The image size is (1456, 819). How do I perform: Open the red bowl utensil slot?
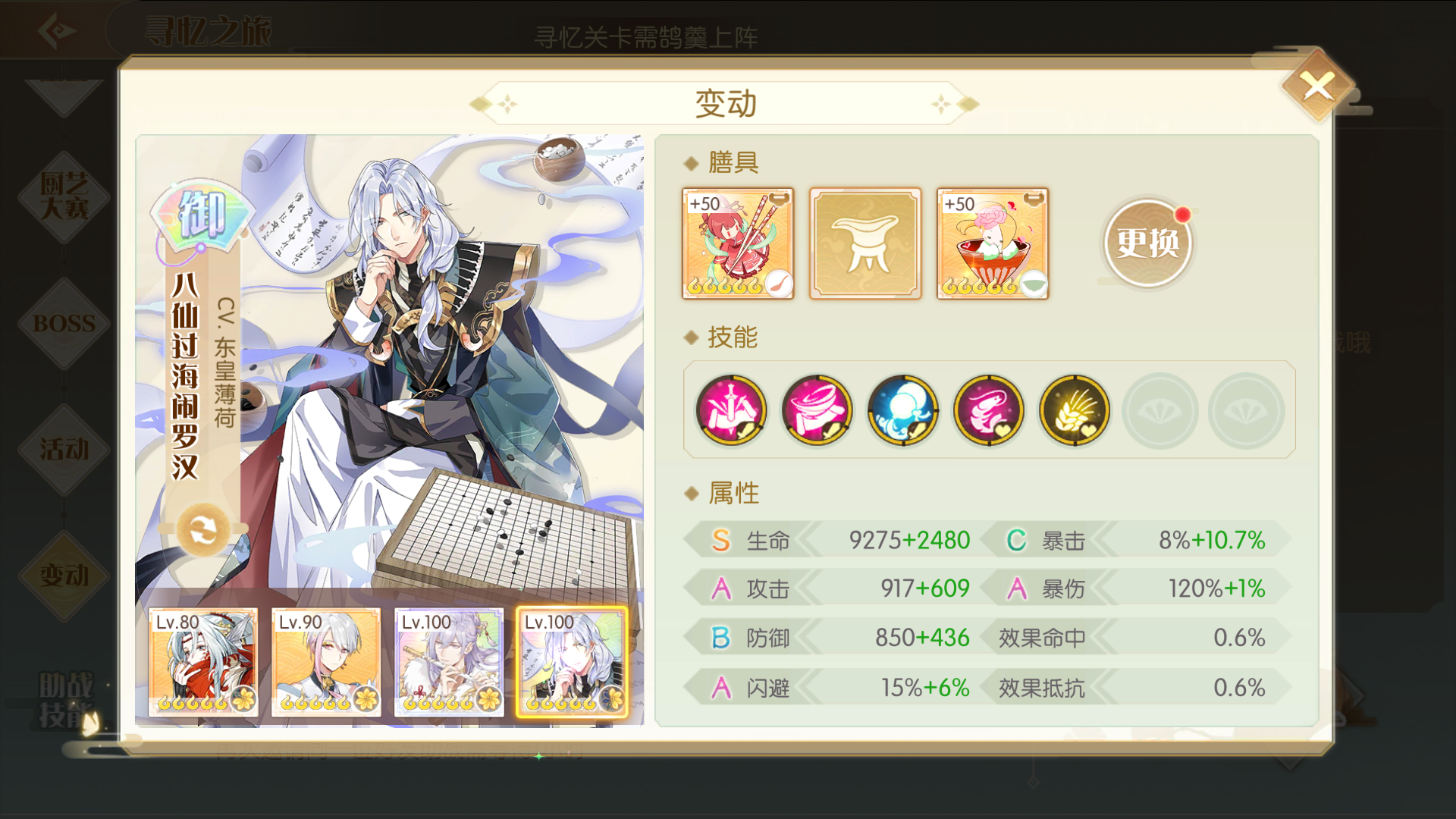993,243
